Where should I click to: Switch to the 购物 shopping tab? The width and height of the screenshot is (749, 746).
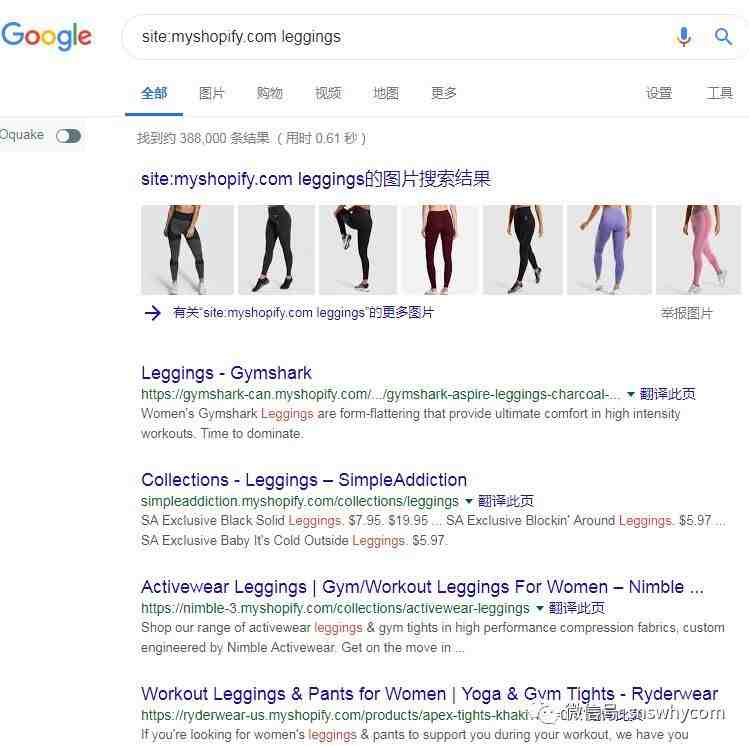(270, 93)
